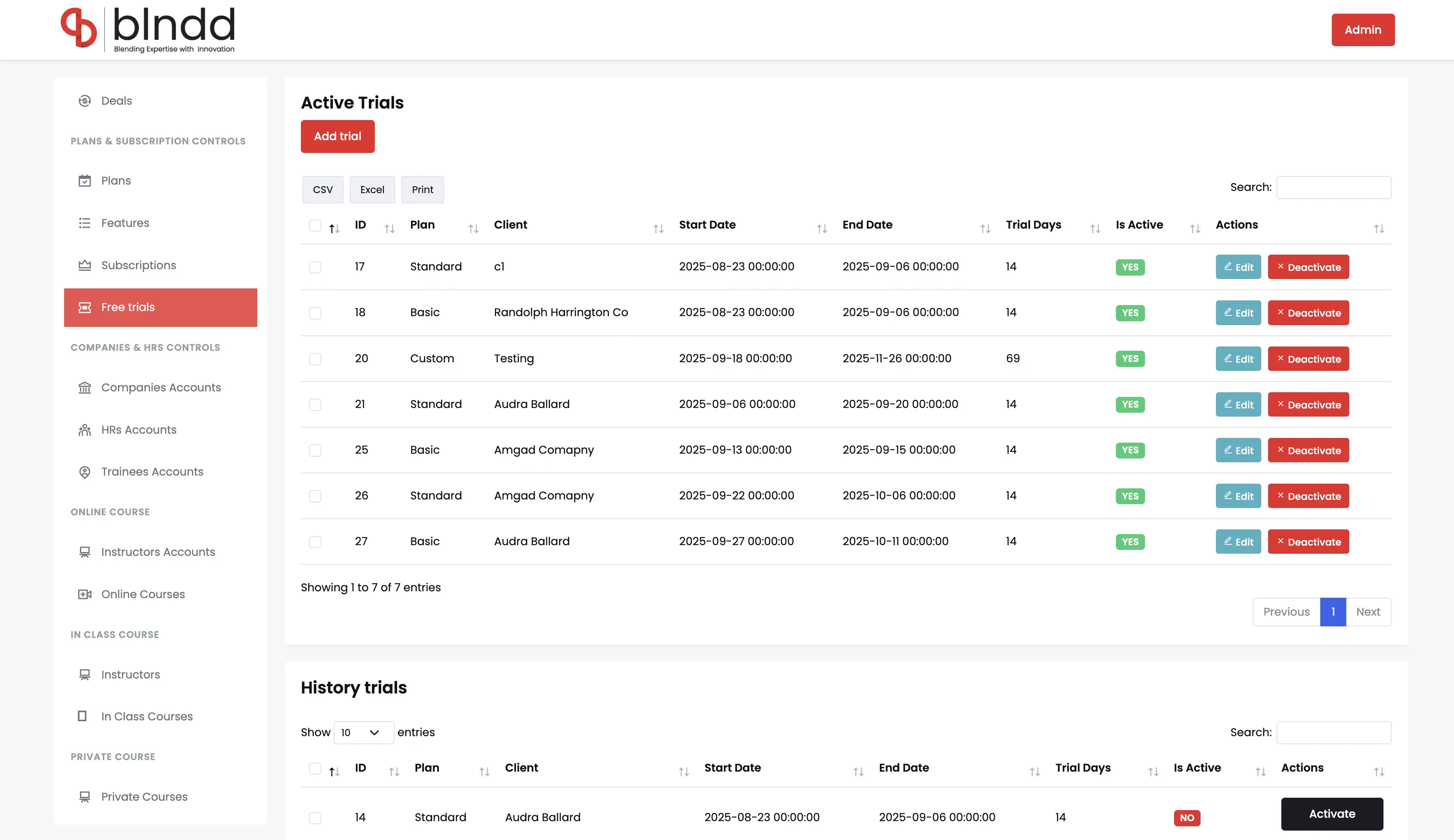Click the Companies Accounts building icon
Screen dimensions: 1454x840
tap(85, 388)
